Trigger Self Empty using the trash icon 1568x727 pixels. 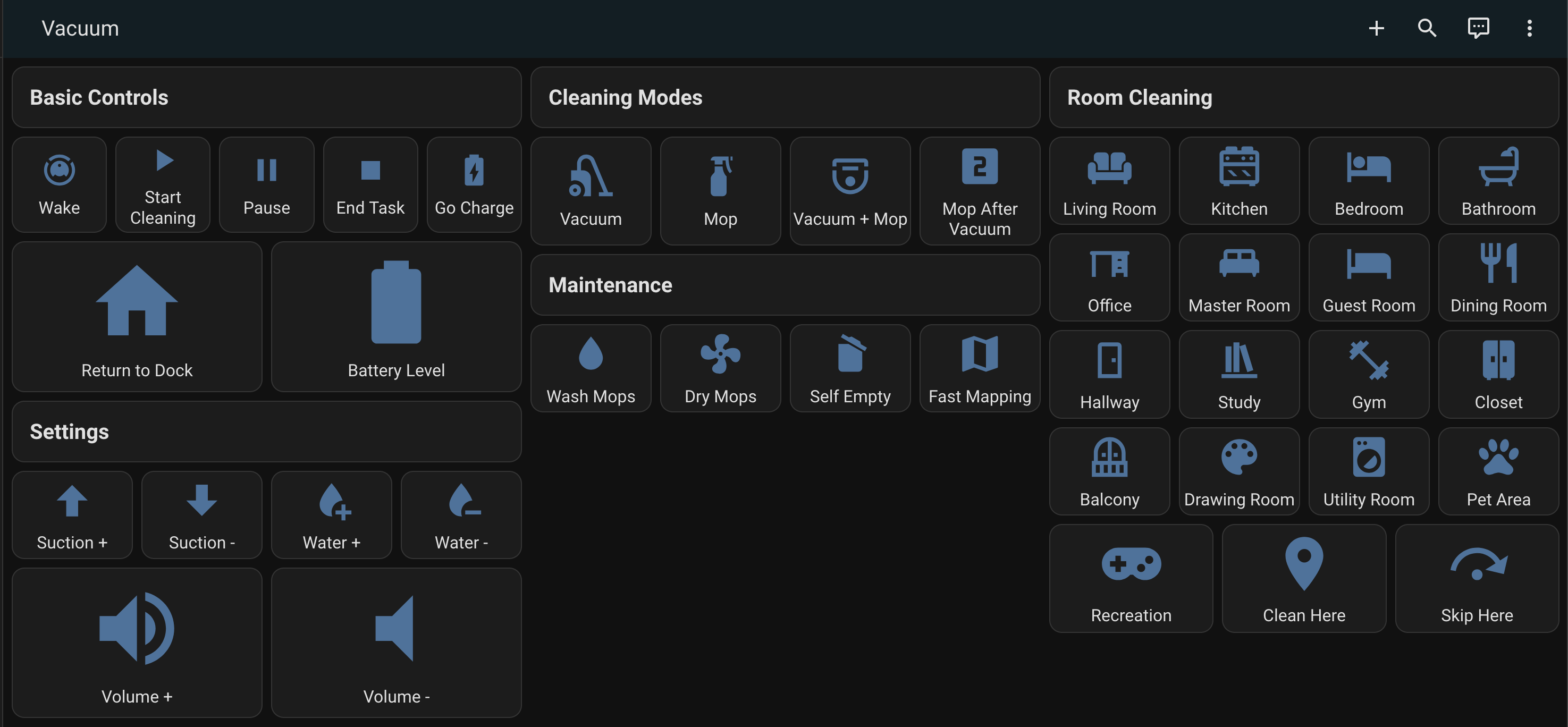tap(850, 368)
